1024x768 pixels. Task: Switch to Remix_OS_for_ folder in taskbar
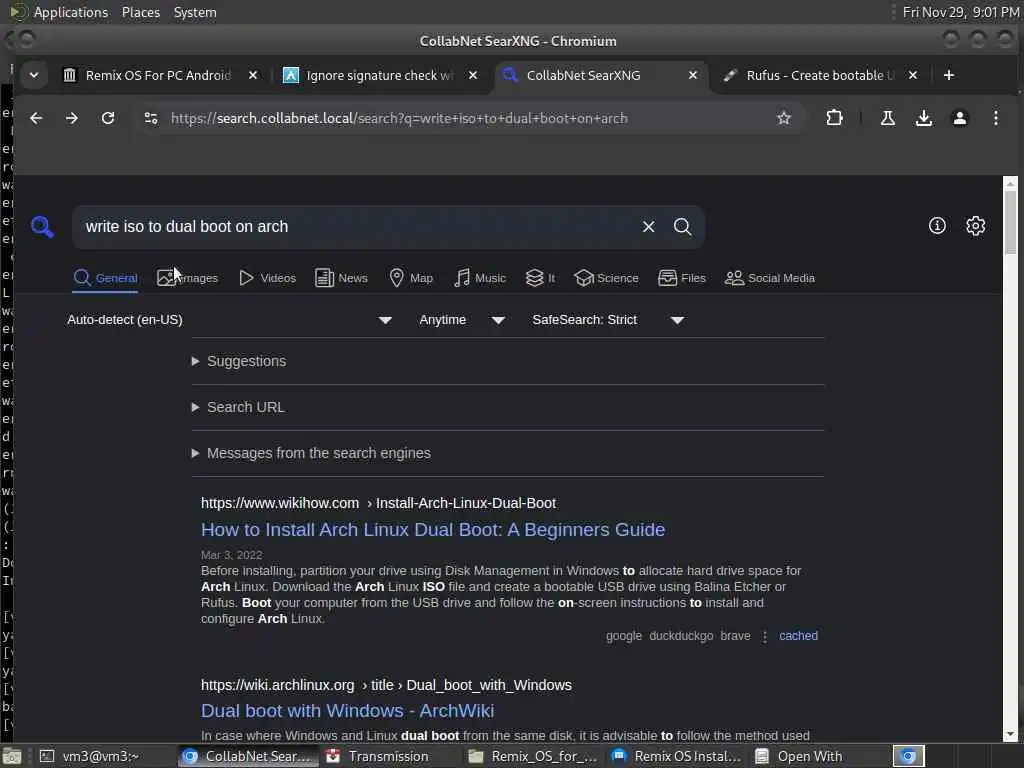pyautogui.click(x=534, y=756)
